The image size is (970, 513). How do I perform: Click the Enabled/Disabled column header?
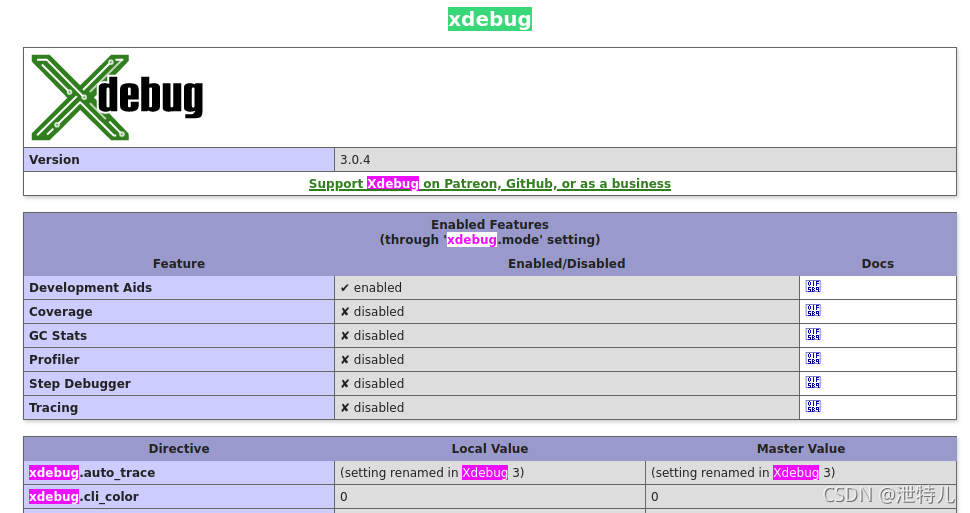(x=567, y=264)
